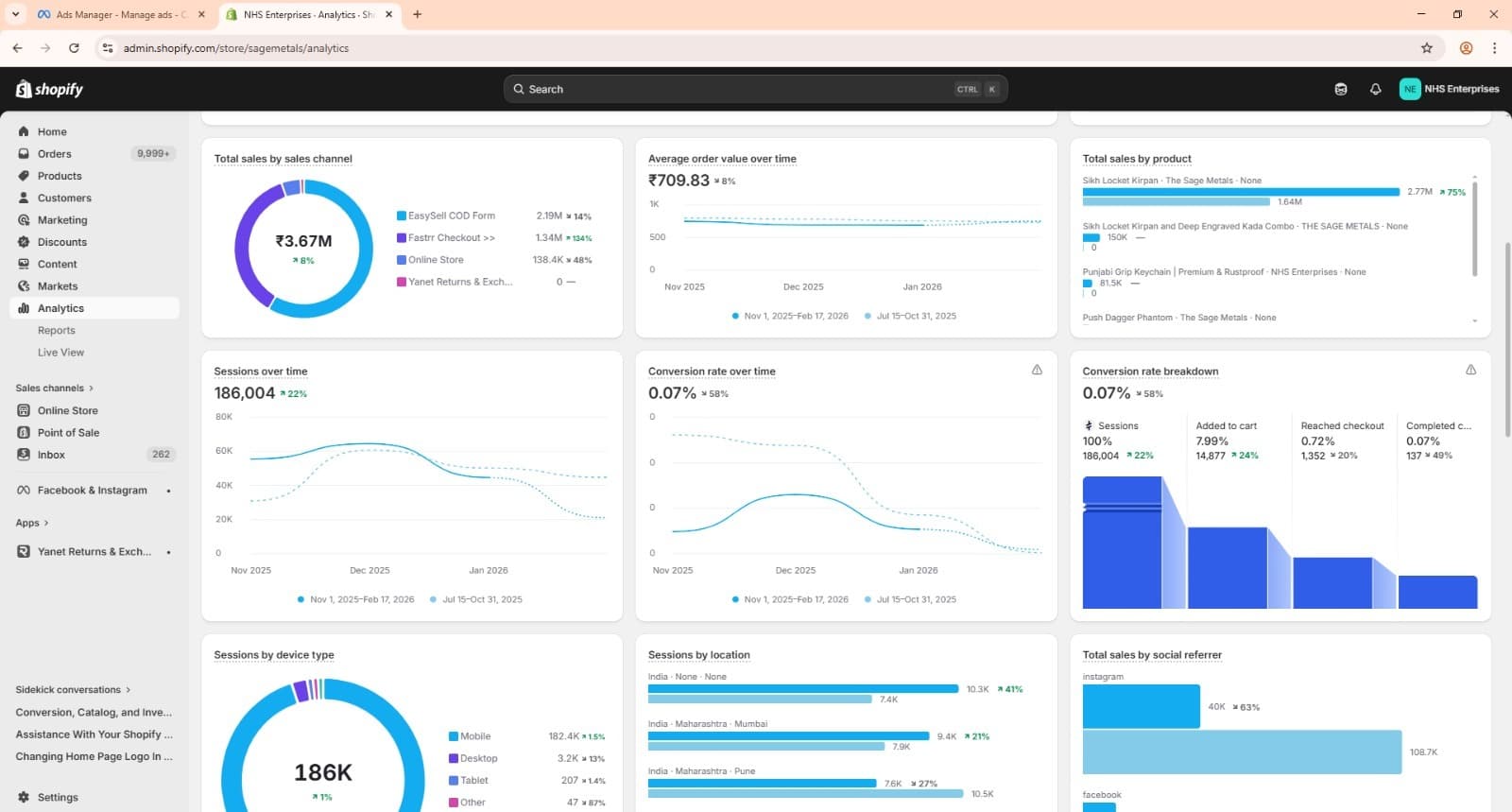1512x812 pixels.
Task: Open Discounts percent badge icon
Action: point(24,242)
